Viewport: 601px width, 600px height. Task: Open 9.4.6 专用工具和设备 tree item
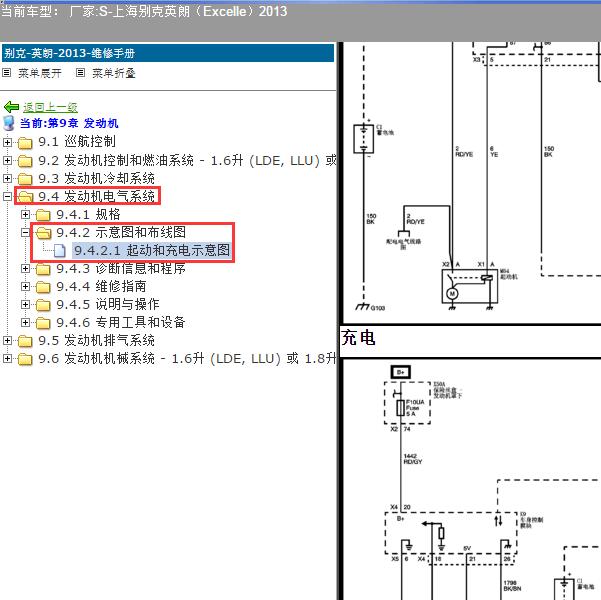(121, 322)
